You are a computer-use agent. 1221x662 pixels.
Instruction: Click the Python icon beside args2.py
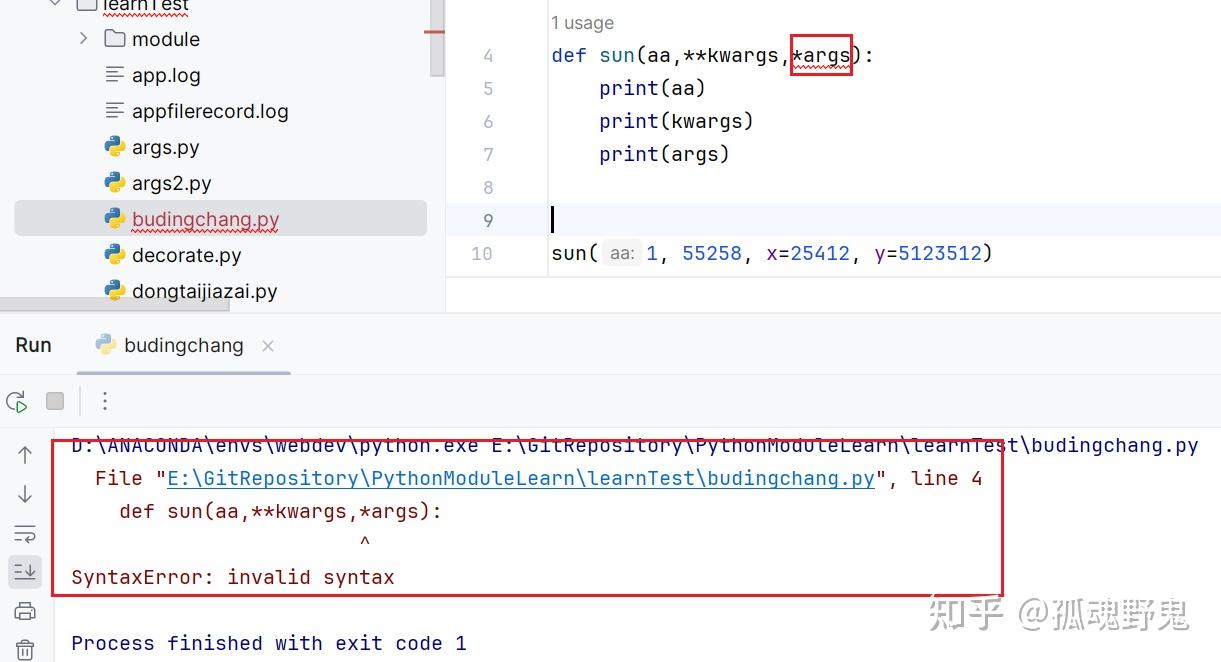113,182
